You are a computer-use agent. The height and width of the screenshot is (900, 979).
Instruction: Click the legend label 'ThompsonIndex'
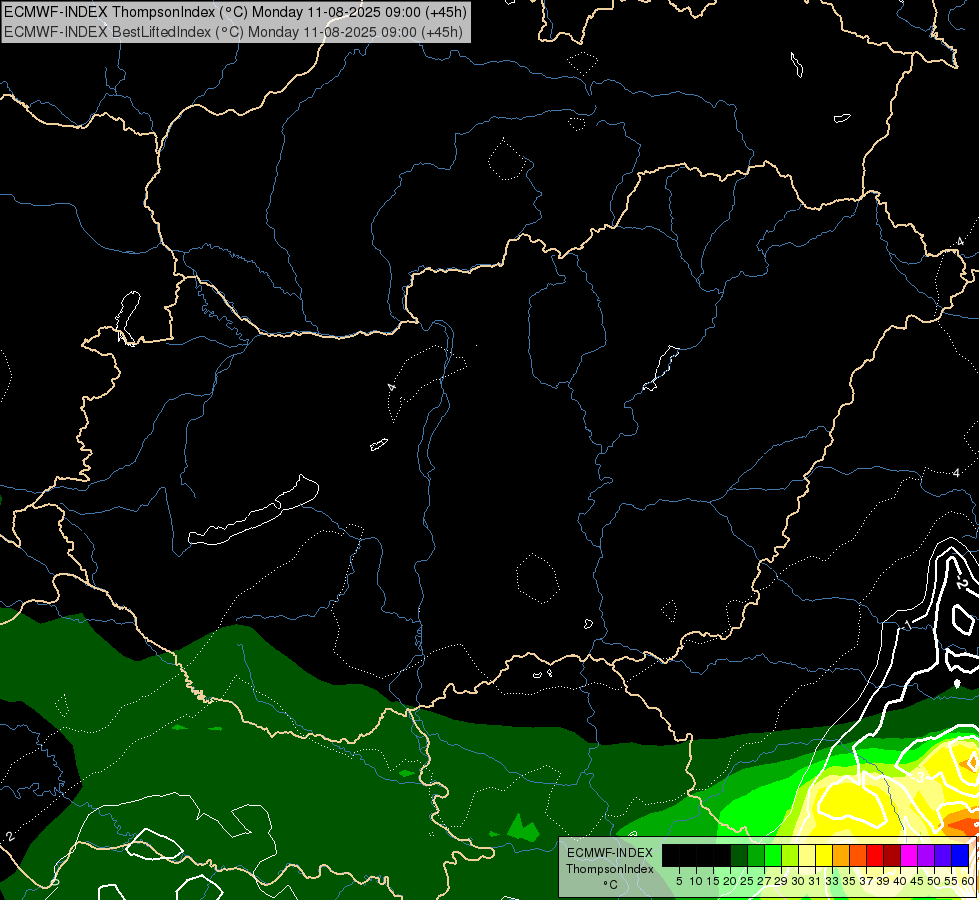tap(610, 869)
